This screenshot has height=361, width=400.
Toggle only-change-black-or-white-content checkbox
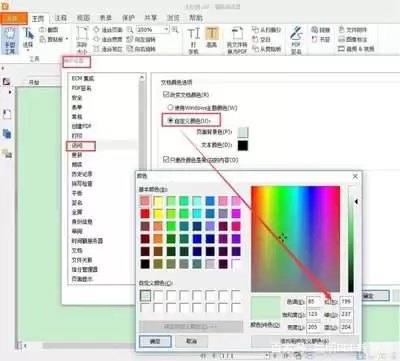166,160
